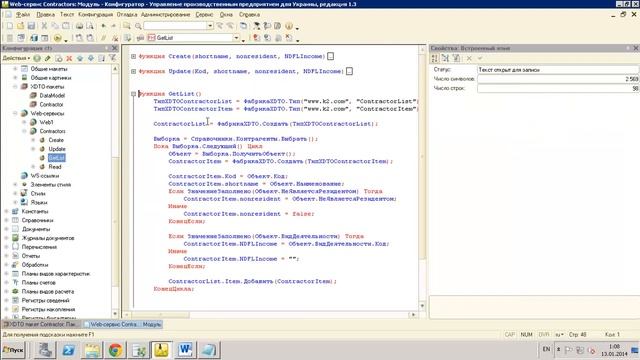Viewport: 640px width, 360px height.
Task: Expand the Документы tree node
Action: (6, 229)
